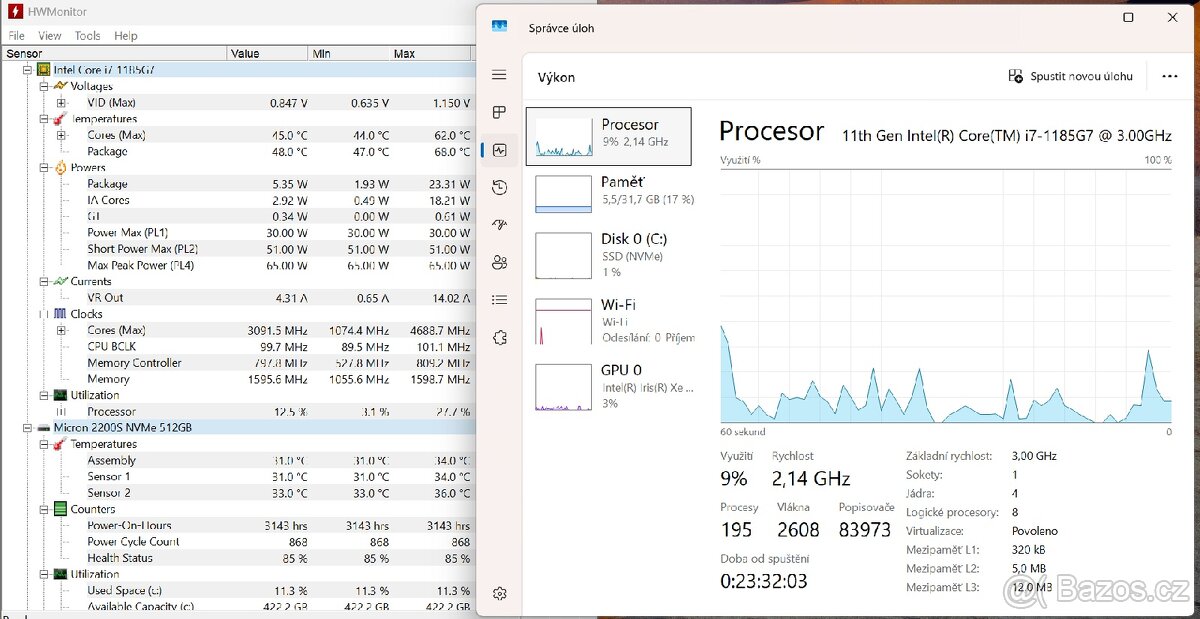This screenshot has height=619, width=1200.
Task: Open the App history view icon
Action: (500, 187)
